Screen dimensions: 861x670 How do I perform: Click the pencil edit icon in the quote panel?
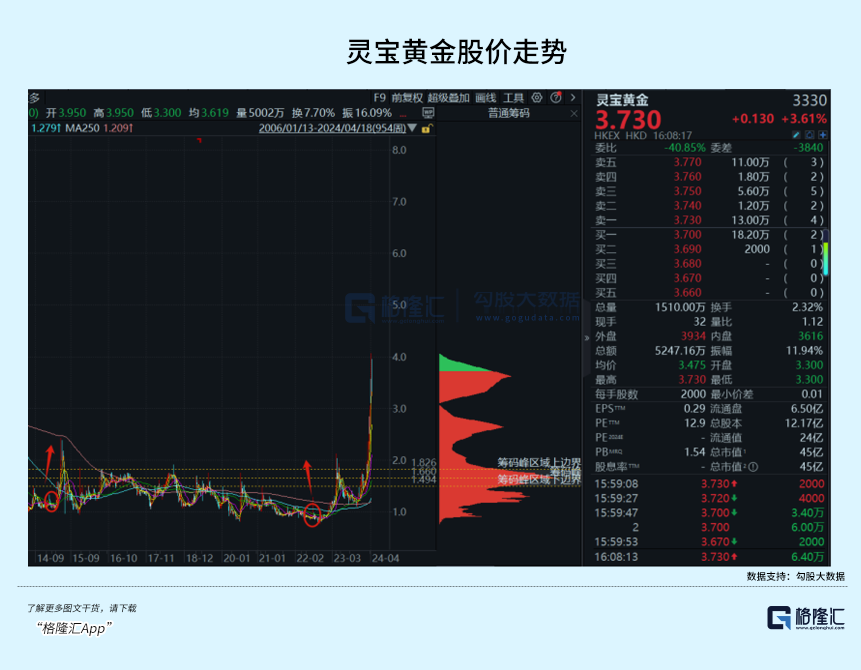coord(796,133)
